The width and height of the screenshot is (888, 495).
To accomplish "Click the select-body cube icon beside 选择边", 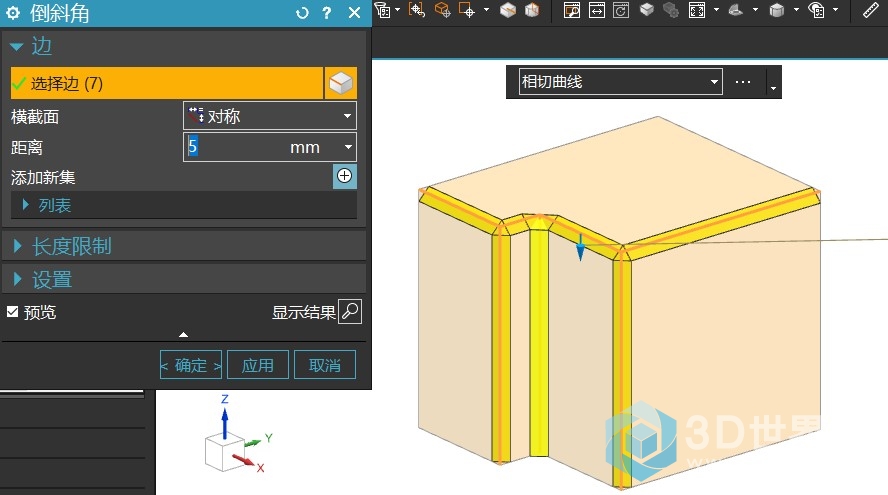I will click(341, 83).
